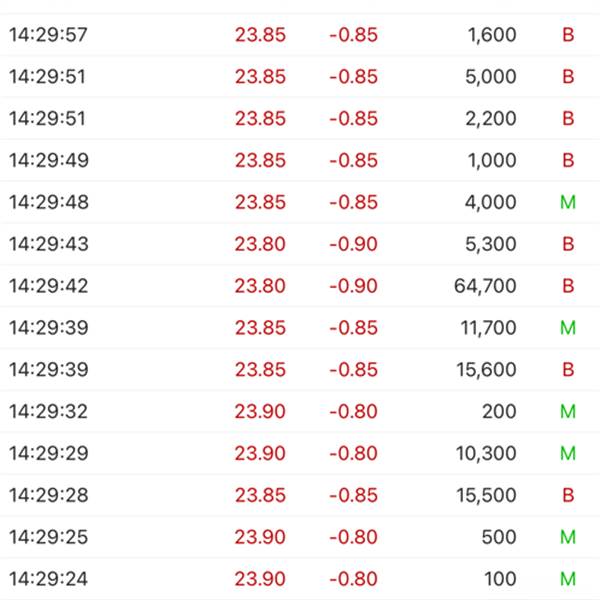Click the green M marker at 14:29:48
This screenshot has width=600, height=600.
coord(568,203)
